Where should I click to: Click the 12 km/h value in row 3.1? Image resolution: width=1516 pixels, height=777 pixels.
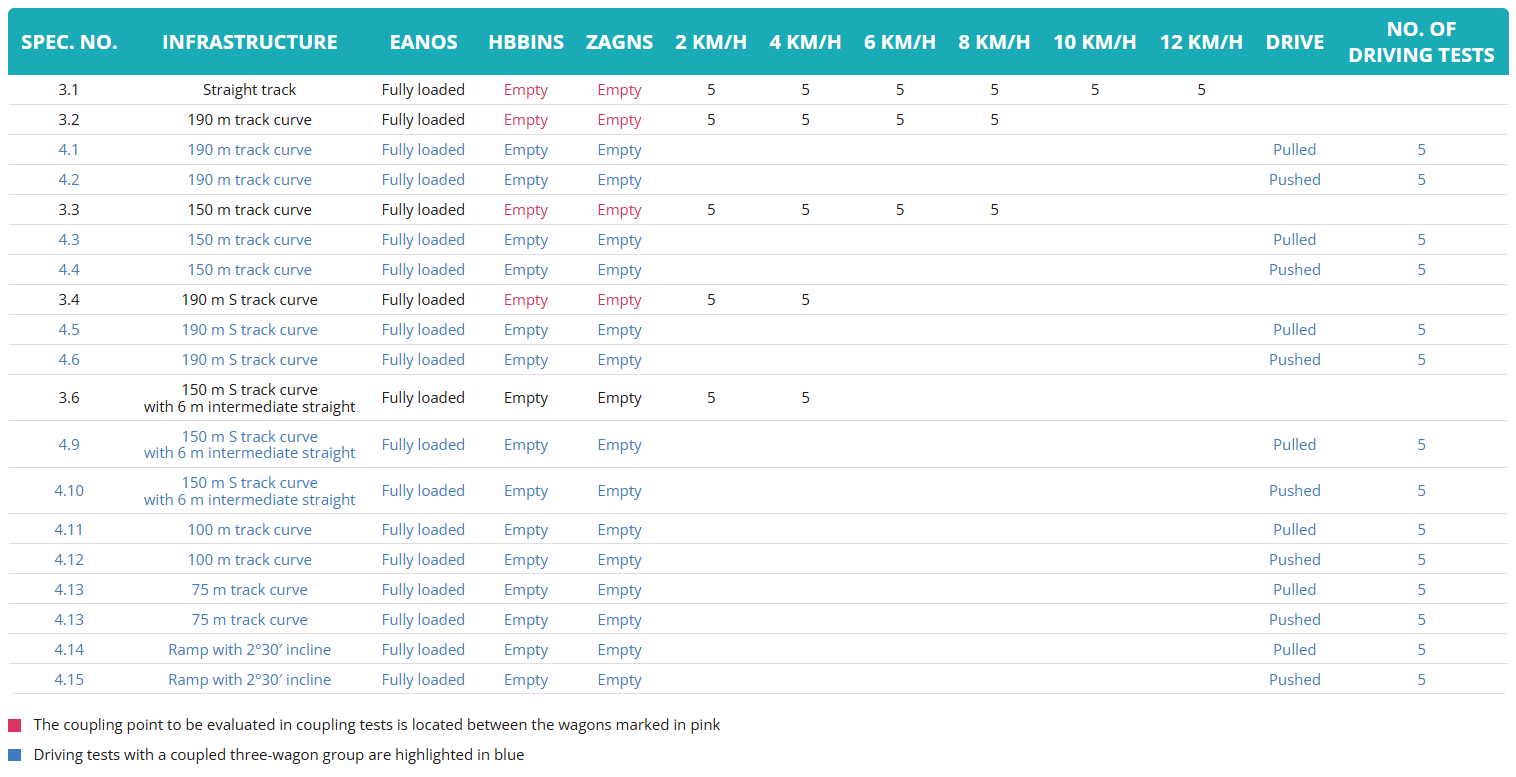(1201, 90)
